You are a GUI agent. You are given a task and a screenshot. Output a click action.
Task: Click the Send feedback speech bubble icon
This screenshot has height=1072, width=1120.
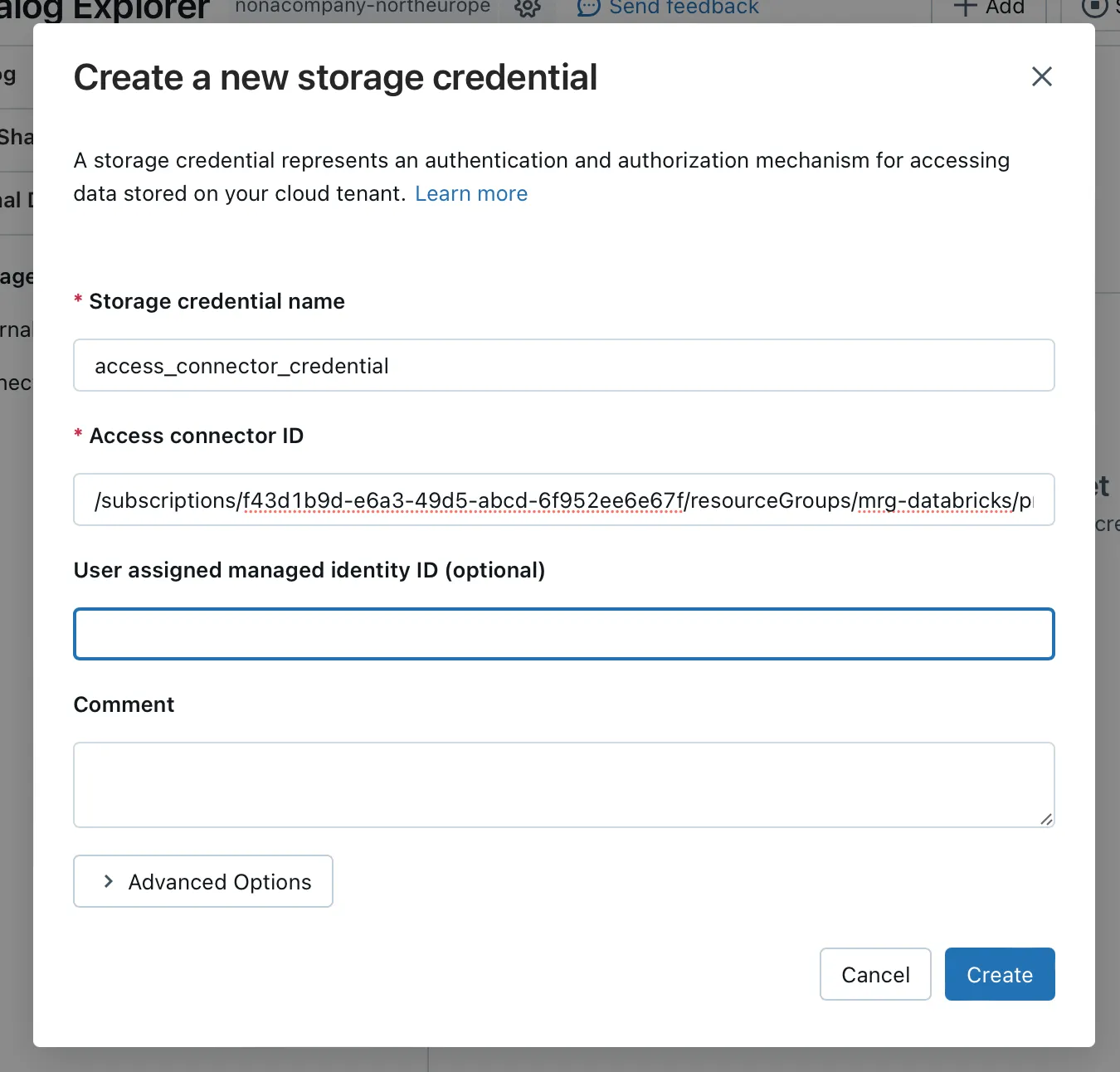pyautogui.click(x=588, y=7)
